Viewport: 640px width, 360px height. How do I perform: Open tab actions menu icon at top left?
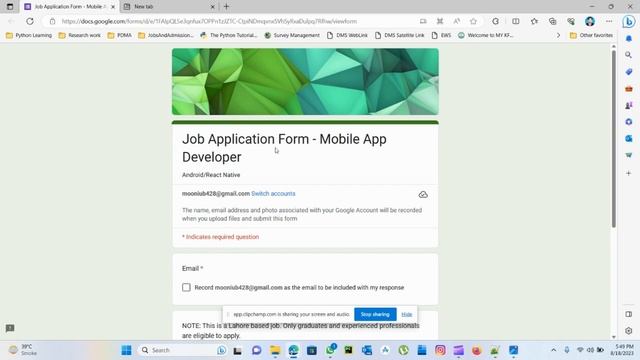pos(10,7)
